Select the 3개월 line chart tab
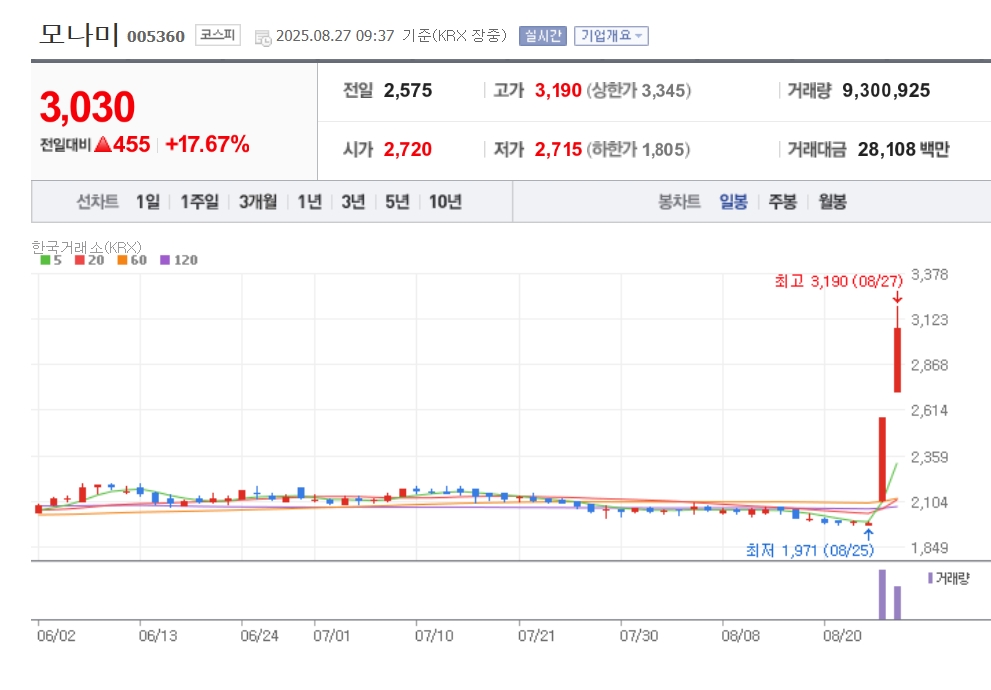This screenshot has height=690, width=991. [258, 202]
